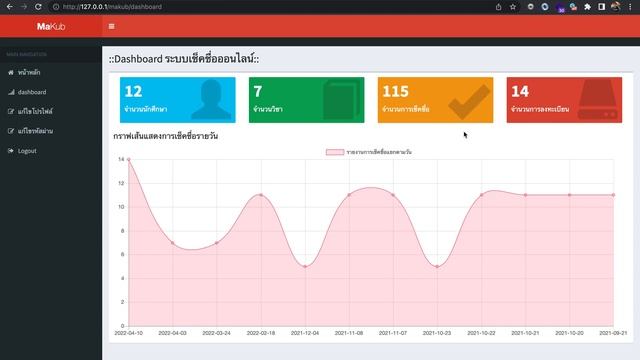Image resolution: width=640 pixels, height=360 pixels.
Task: Click the data point for 2021-10-20
Action: pyautogui.click(x=569, y=195)
